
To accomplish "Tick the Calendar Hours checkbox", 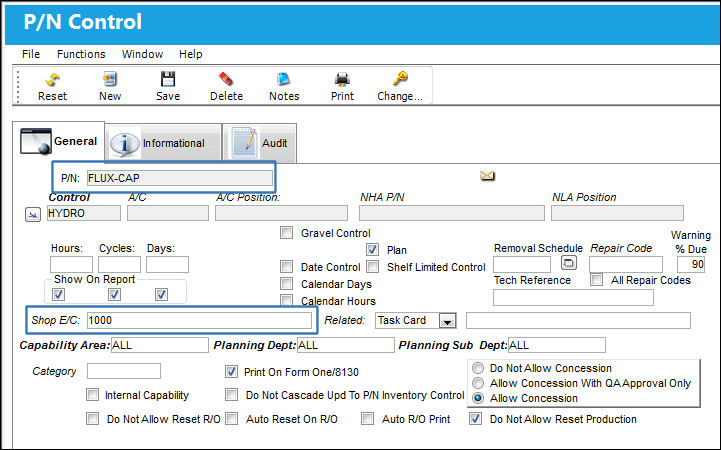I will (x=286, y=301).
